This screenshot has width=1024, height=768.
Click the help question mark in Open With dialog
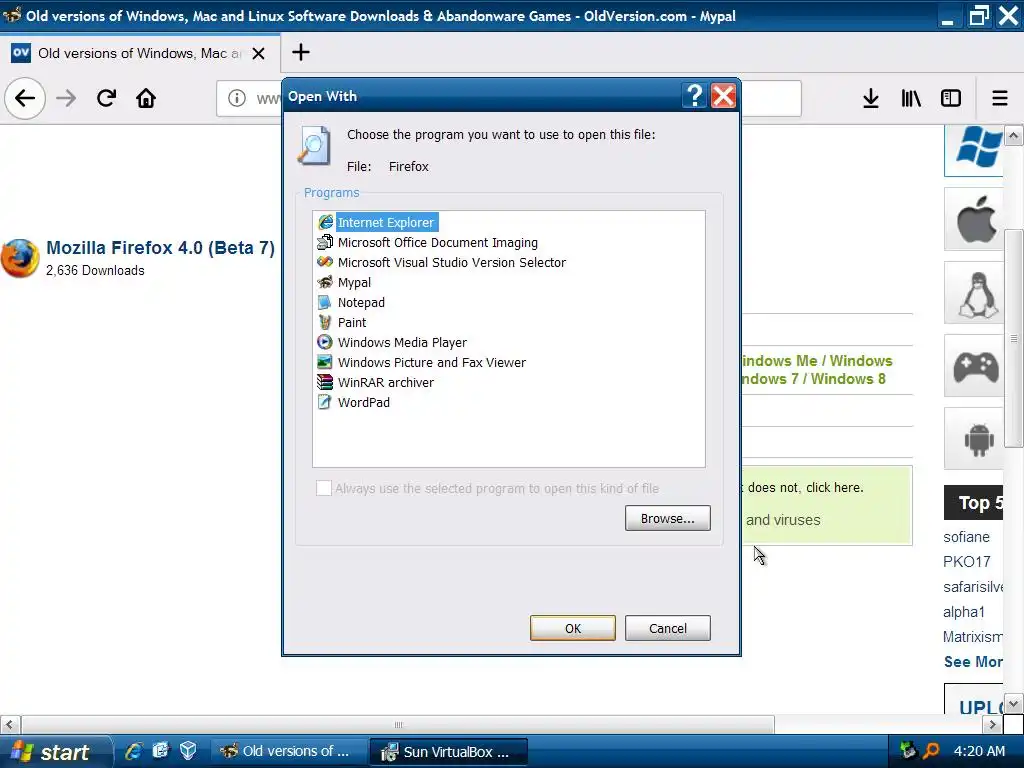click(x=695, y=96)
